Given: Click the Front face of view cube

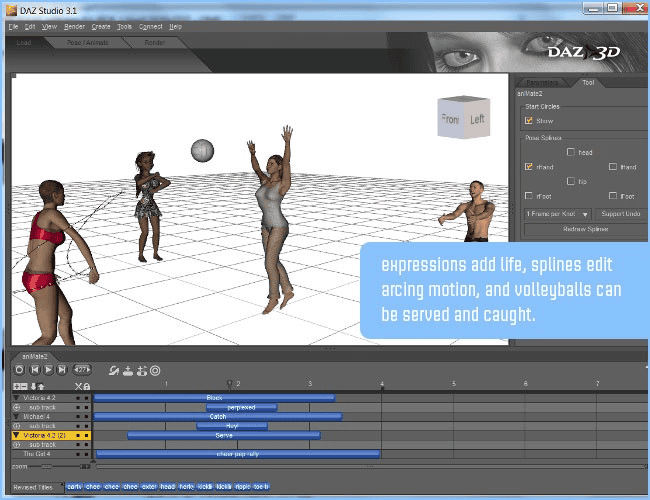Looking at the screenshot, I should [450, 119].
